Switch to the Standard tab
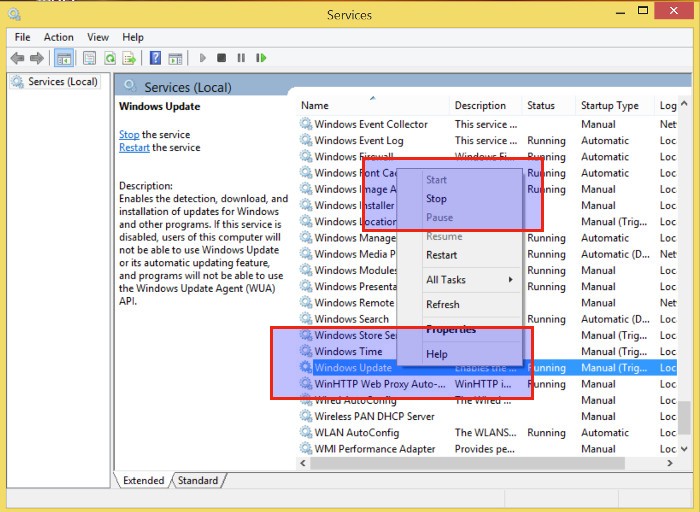The height and width of the screenshot is (512, 700). 198,480
